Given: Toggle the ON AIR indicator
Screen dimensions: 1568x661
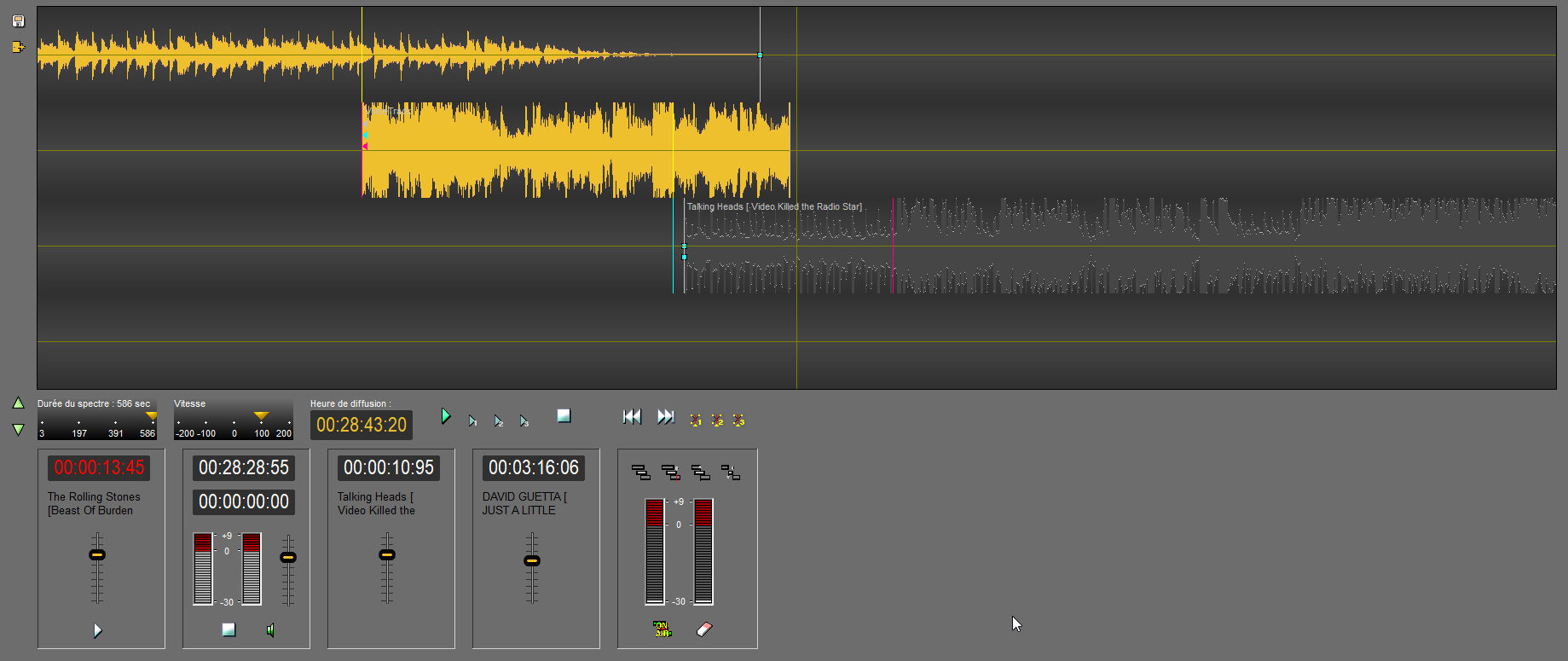Looking at the screenshot, I should 662,629.
